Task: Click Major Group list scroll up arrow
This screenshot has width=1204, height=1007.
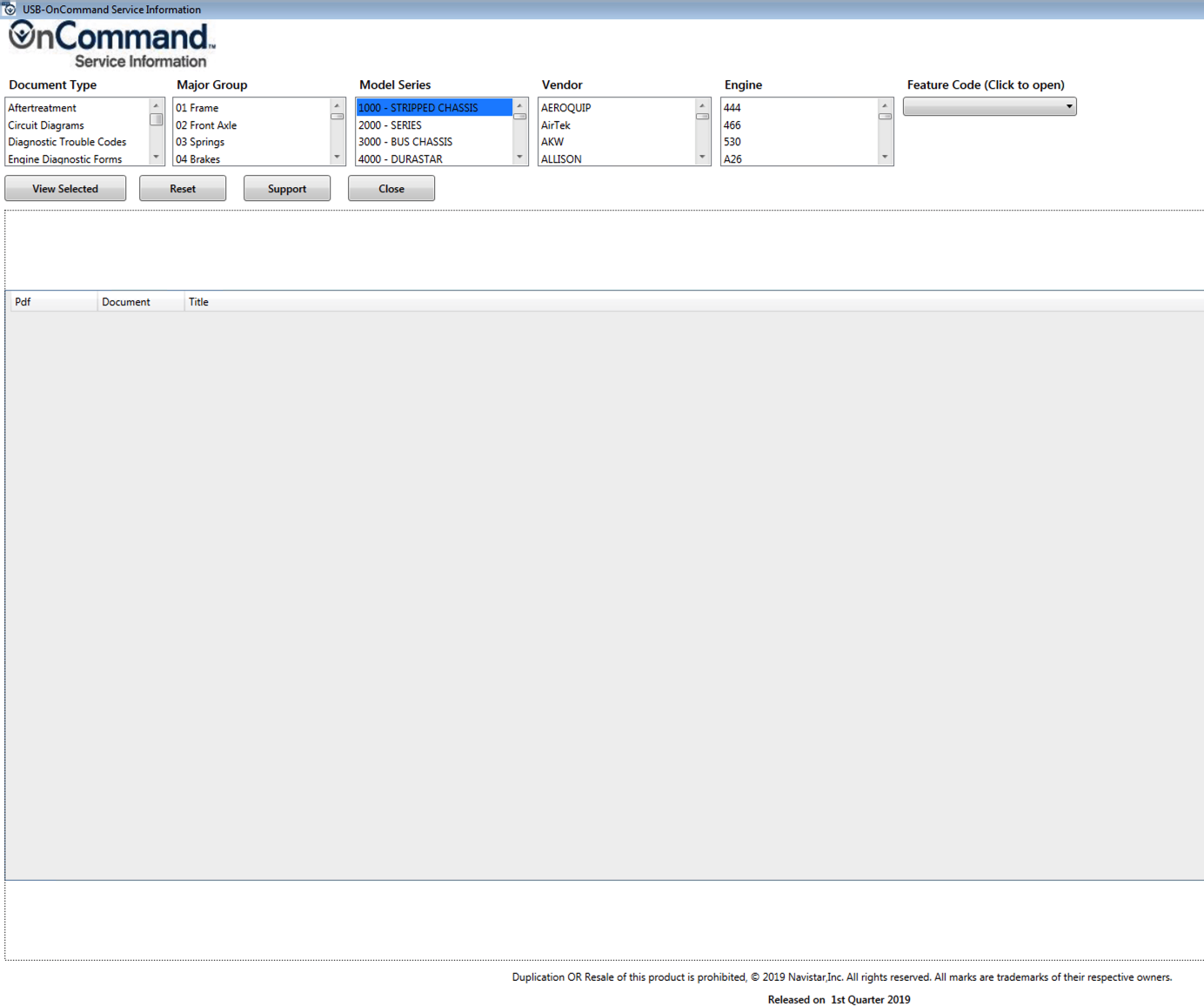Action: pyautogui.click(x=338, y=105)
